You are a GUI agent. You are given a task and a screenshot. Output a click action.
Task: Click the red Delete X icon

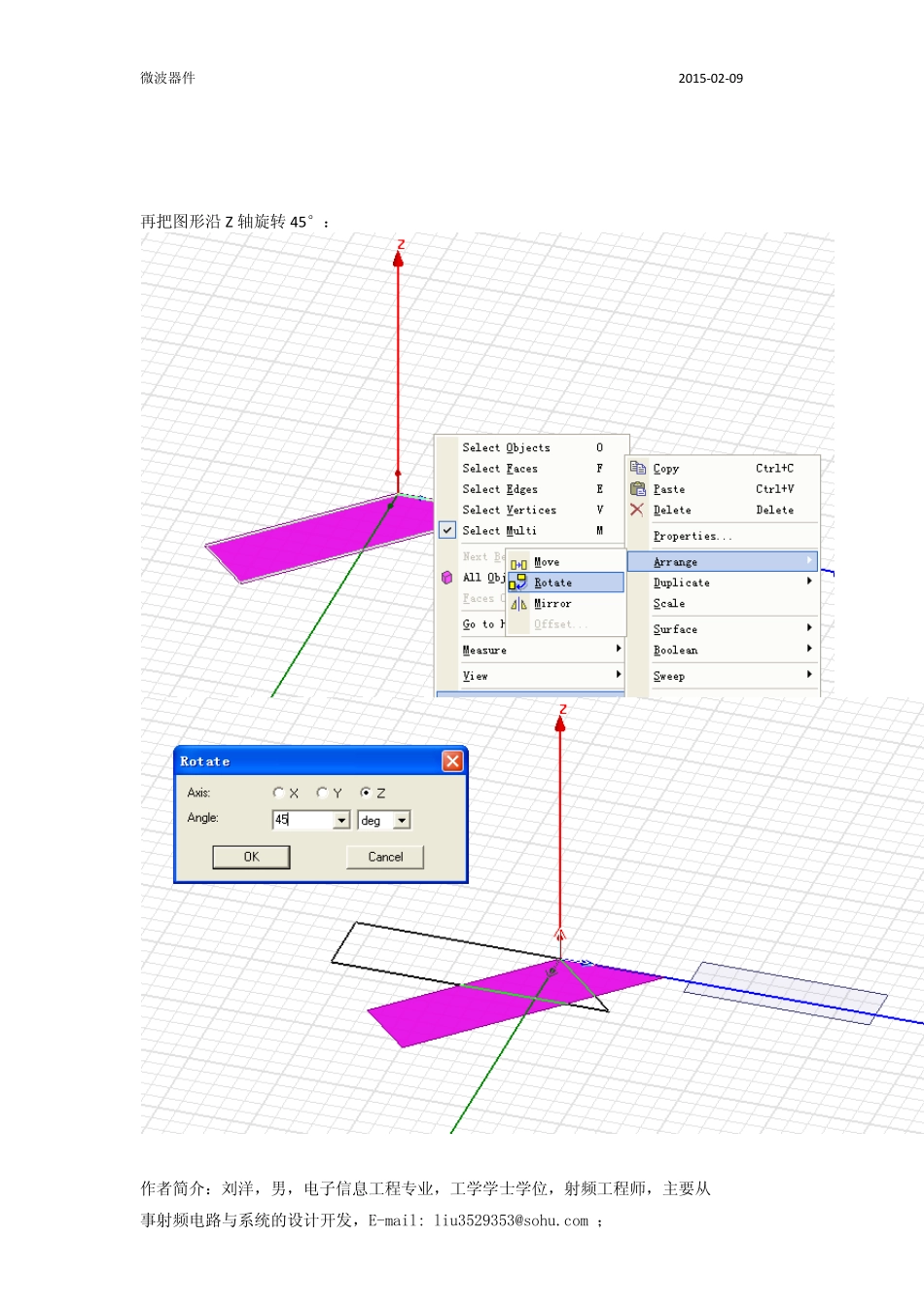(637, 510)
